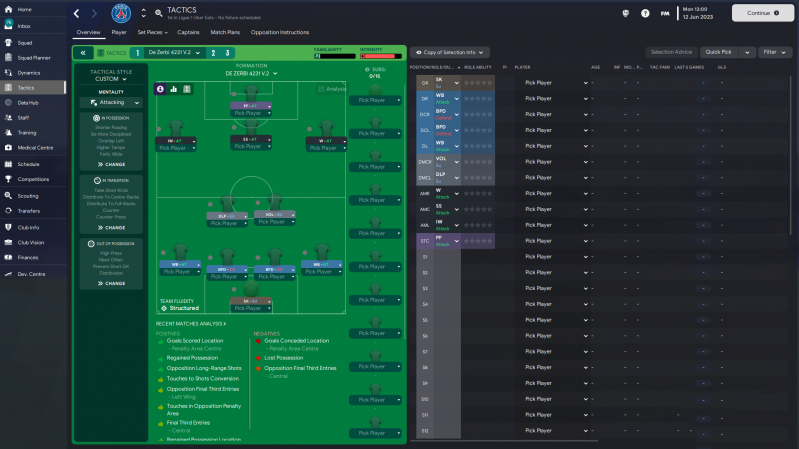Image resolution: width=799 pixels, height=449 pixels.
Task: Click the Quick Pick button
Action: [718, 52]
